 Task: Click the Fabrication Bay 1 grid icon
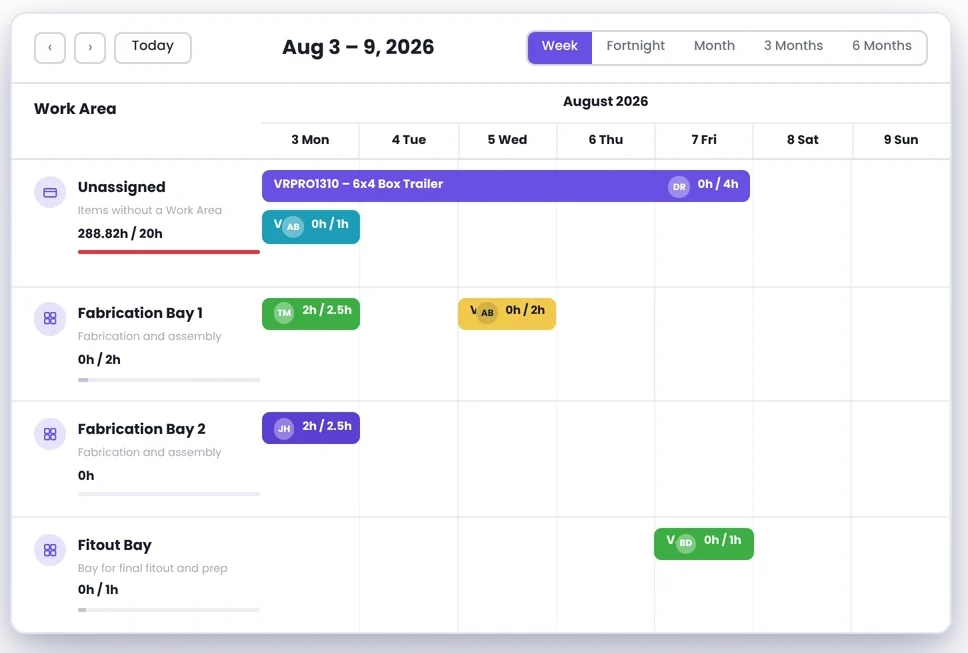click(50, 318)
